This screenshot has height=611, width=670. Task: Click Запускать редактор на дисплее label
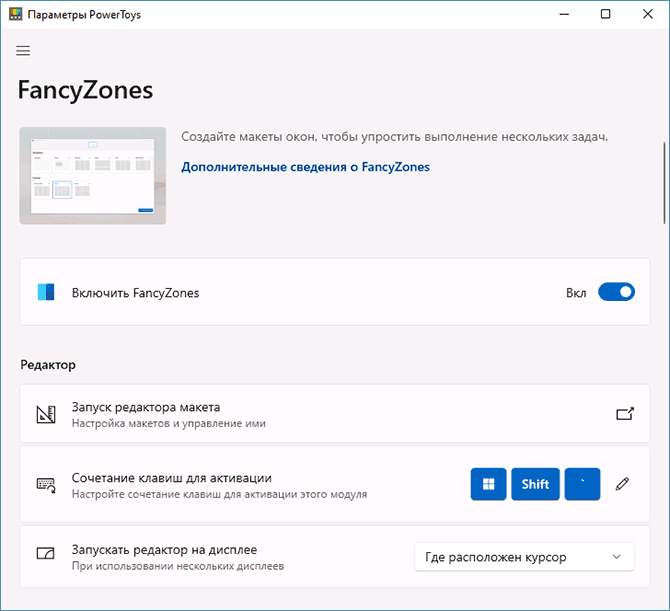point(165,549)
